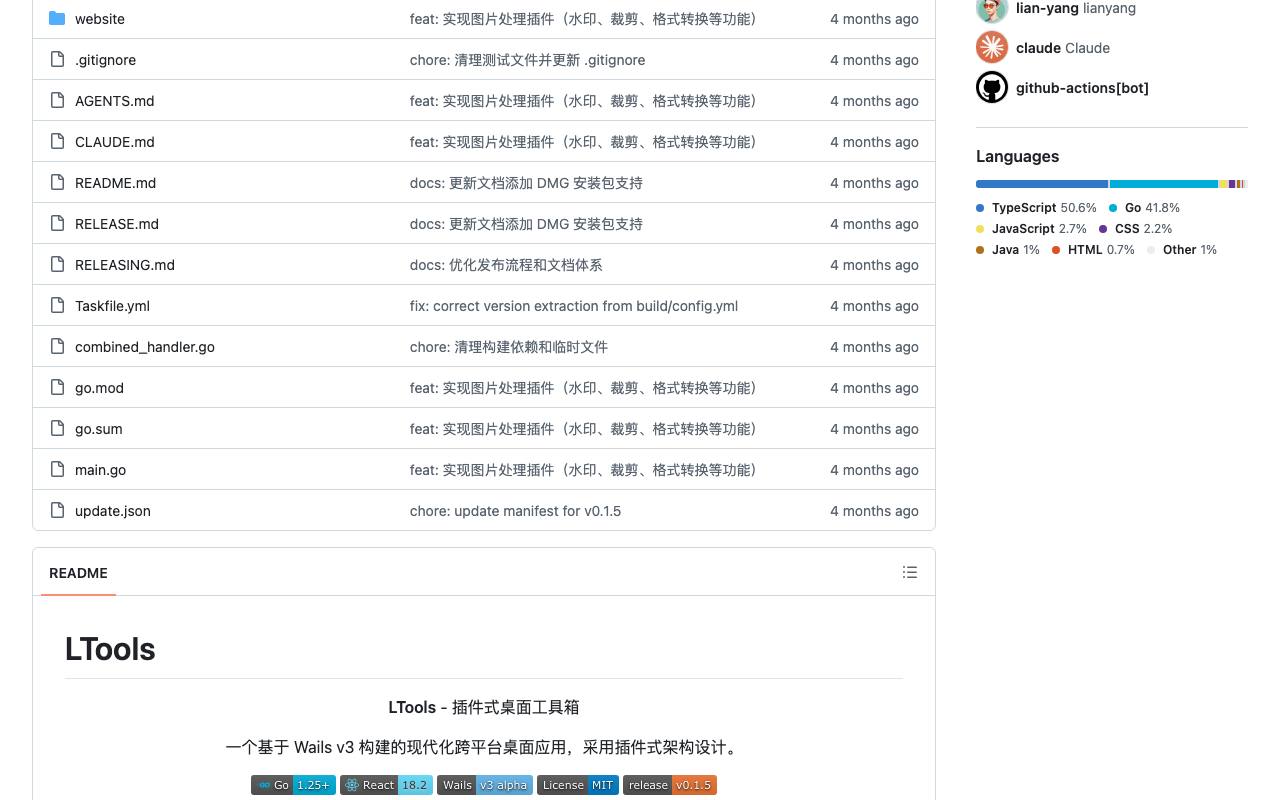Open the AGENTS.md file
This screenshot has height=800, width=1280.
tap(114, 101)
